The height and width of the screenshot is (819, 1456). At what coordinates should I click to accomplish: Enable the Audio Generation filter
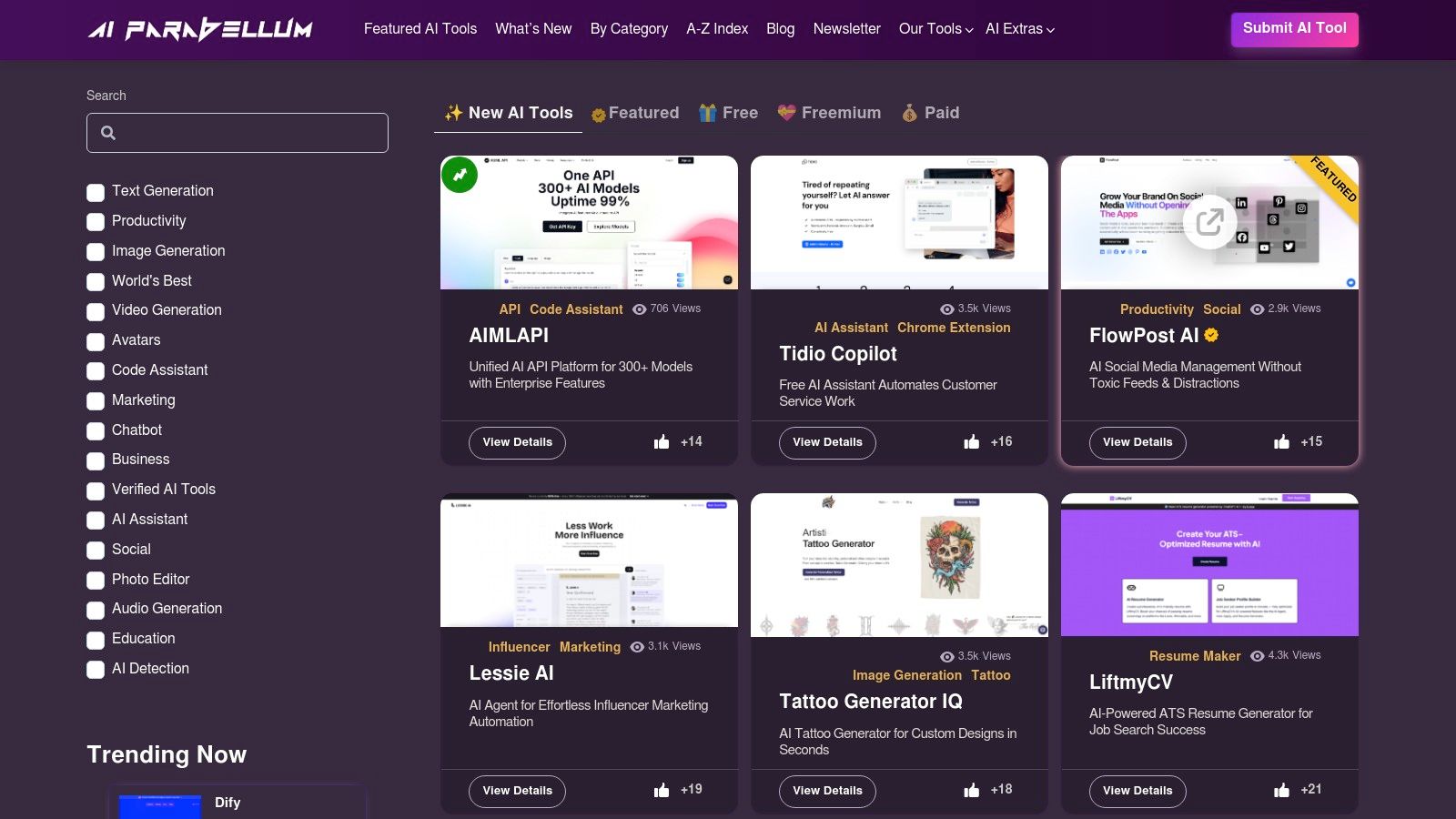pos(96,610)
